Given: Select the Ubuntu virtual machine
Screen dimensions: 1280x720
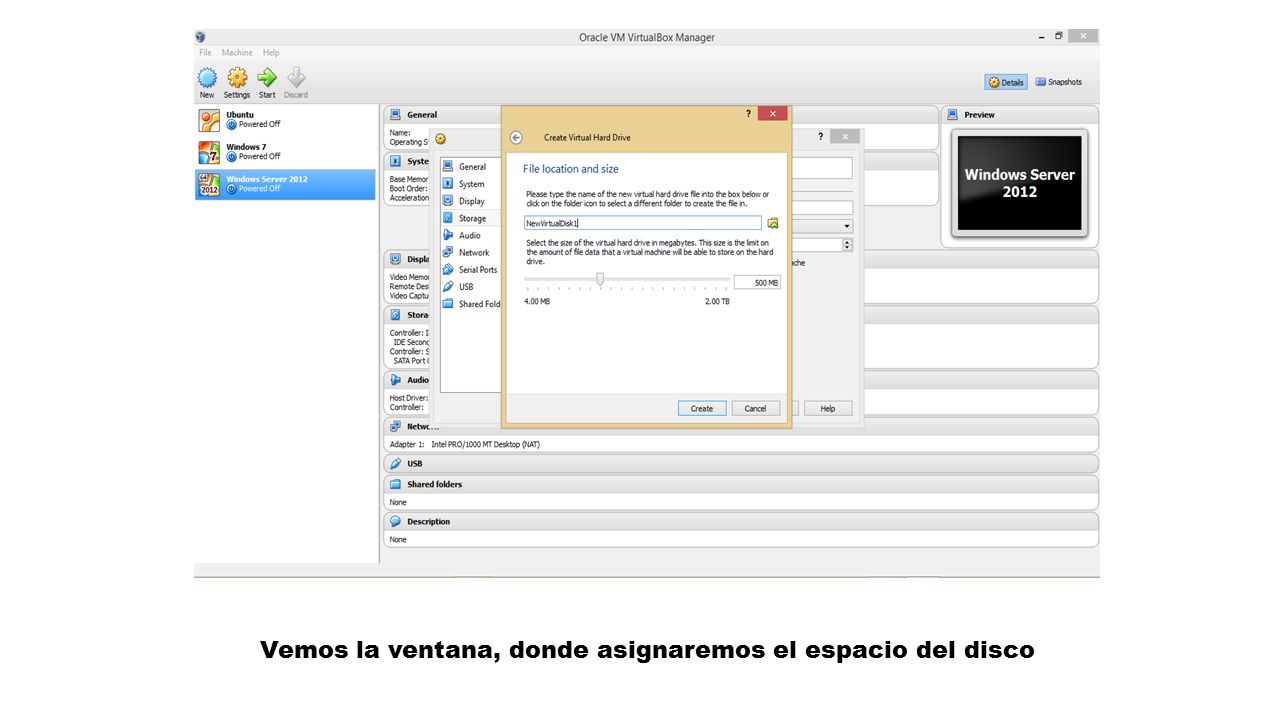Looking at the screenshot, I should pyautogui.click(x=286, y=120).
